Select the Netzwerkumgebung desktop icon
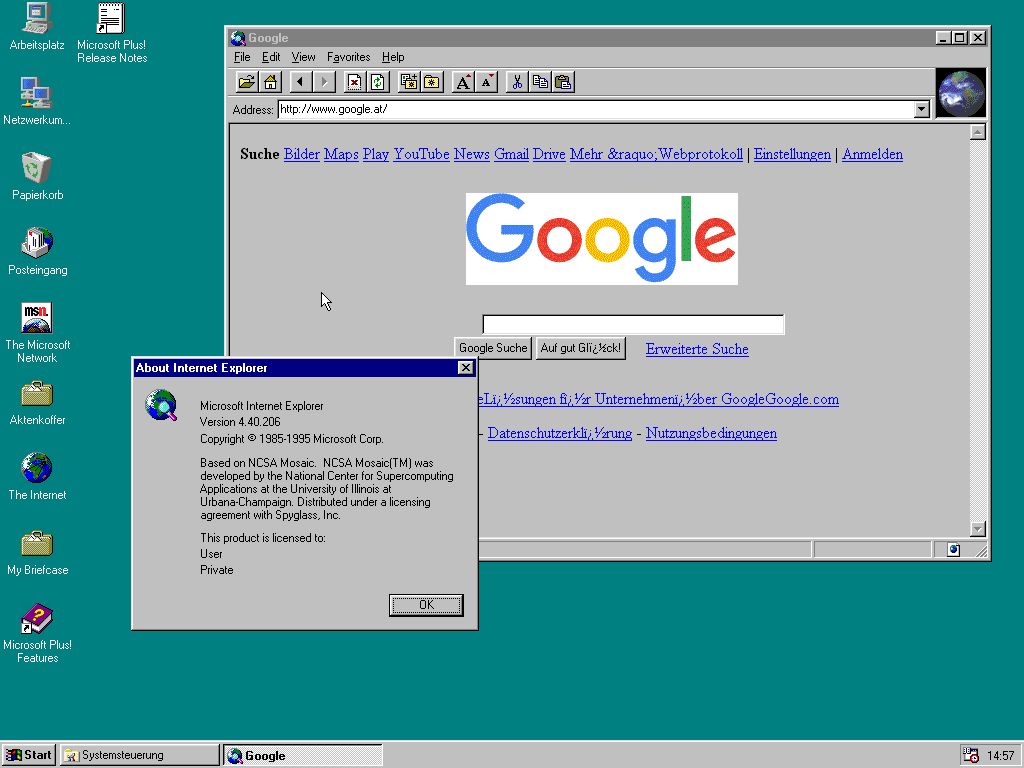This screenshot has width=1024, height=768. coord(37,102)
